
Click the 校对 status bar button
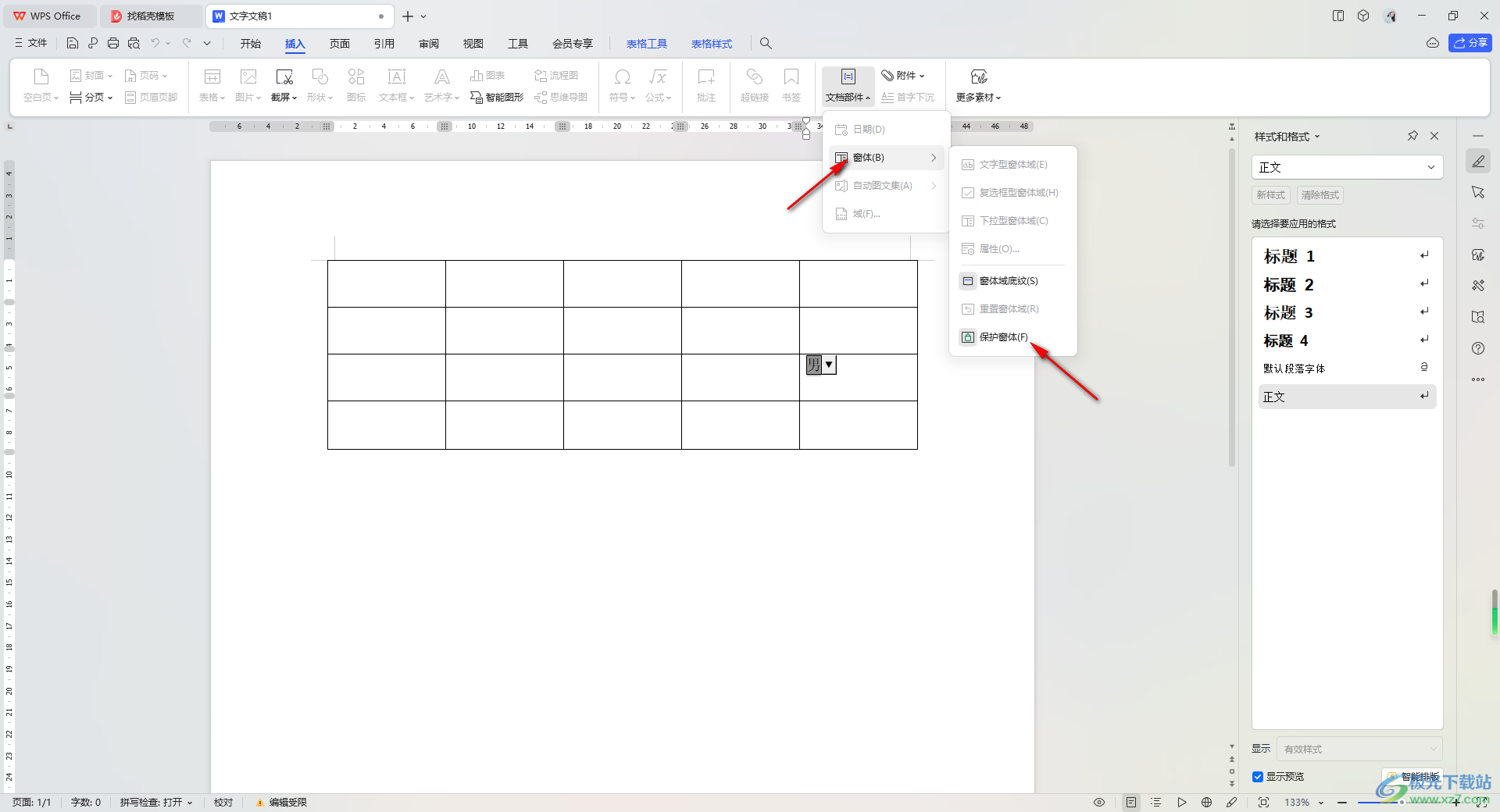(x=223, y=803)
